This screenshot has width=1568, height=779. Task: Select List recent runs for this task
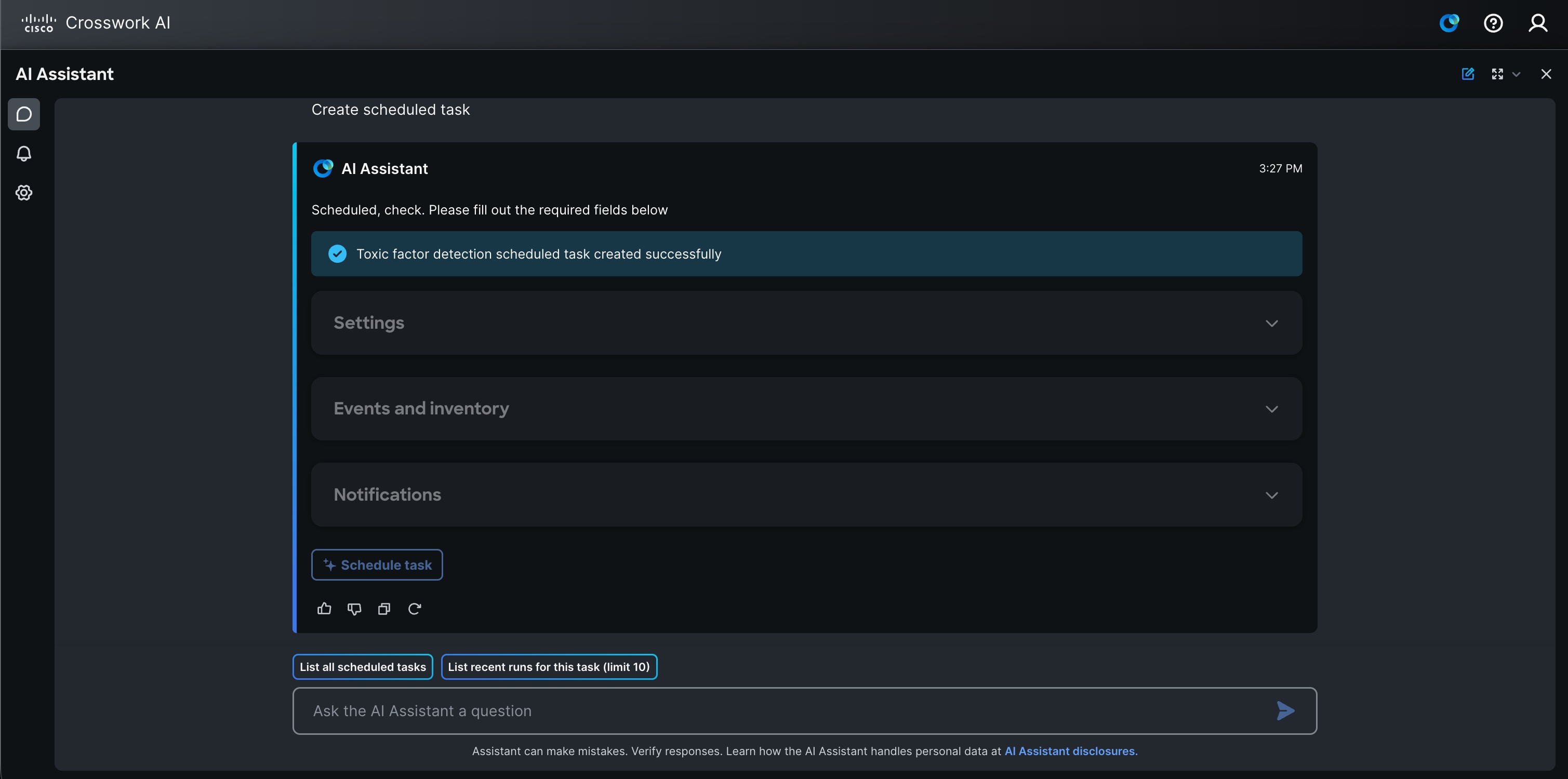click(x=549, y=667)
